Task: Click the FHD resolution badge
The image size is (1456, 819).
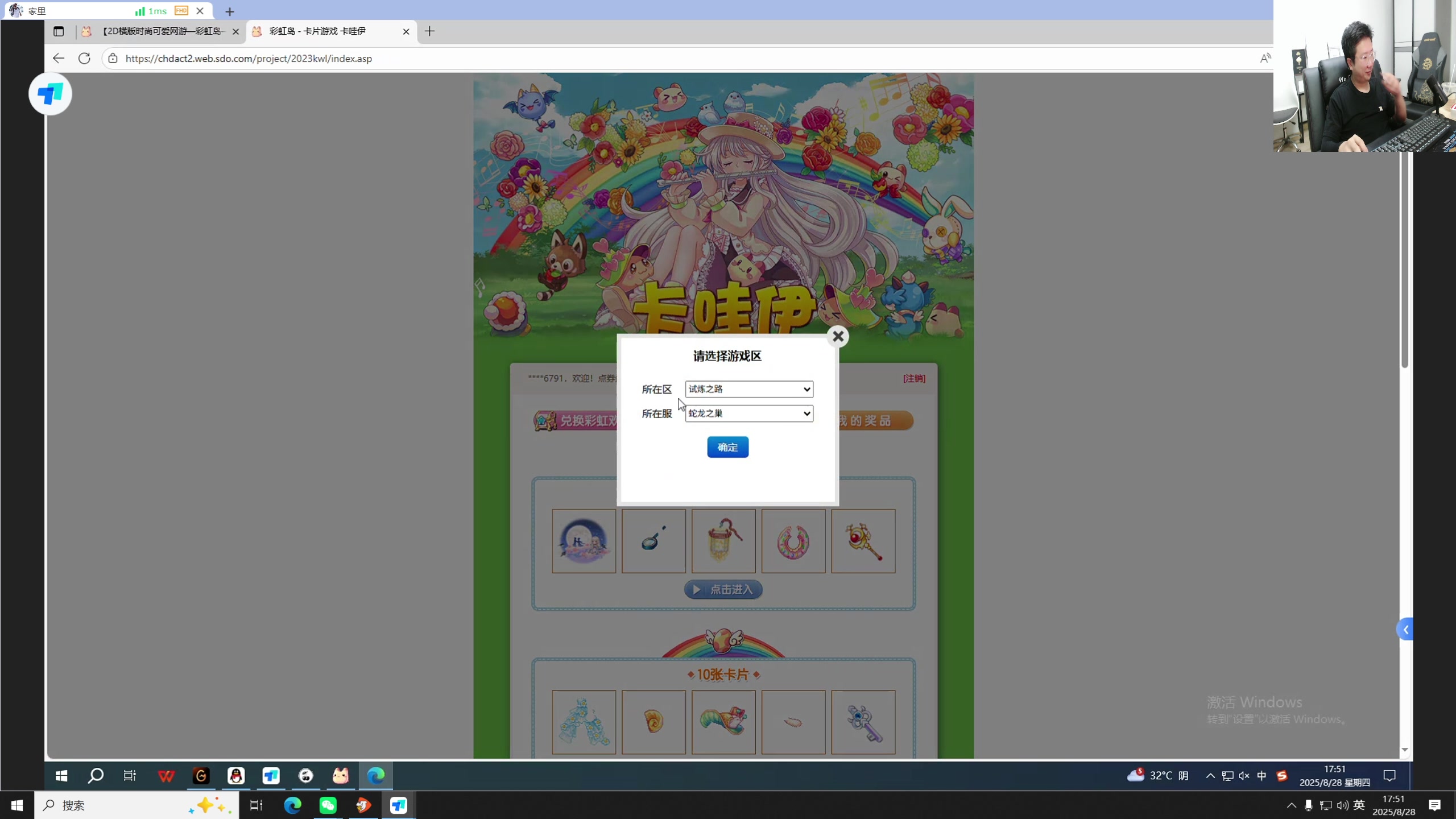Action: click(181, 11)
